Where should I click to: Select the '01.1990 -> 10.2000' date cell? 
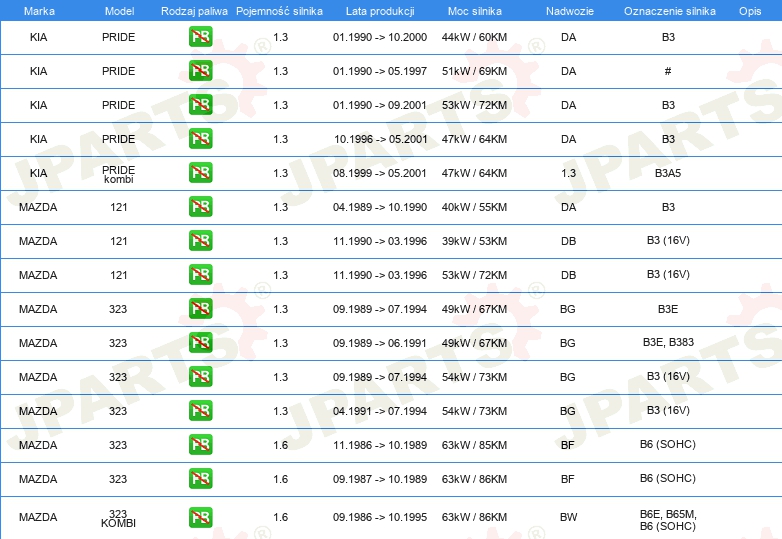380,37
